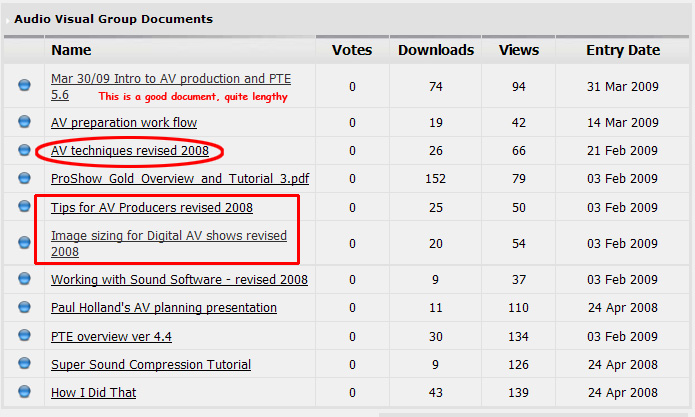
Task: Open Image sizing for Digital AV shows link
Action: (168, 237)
